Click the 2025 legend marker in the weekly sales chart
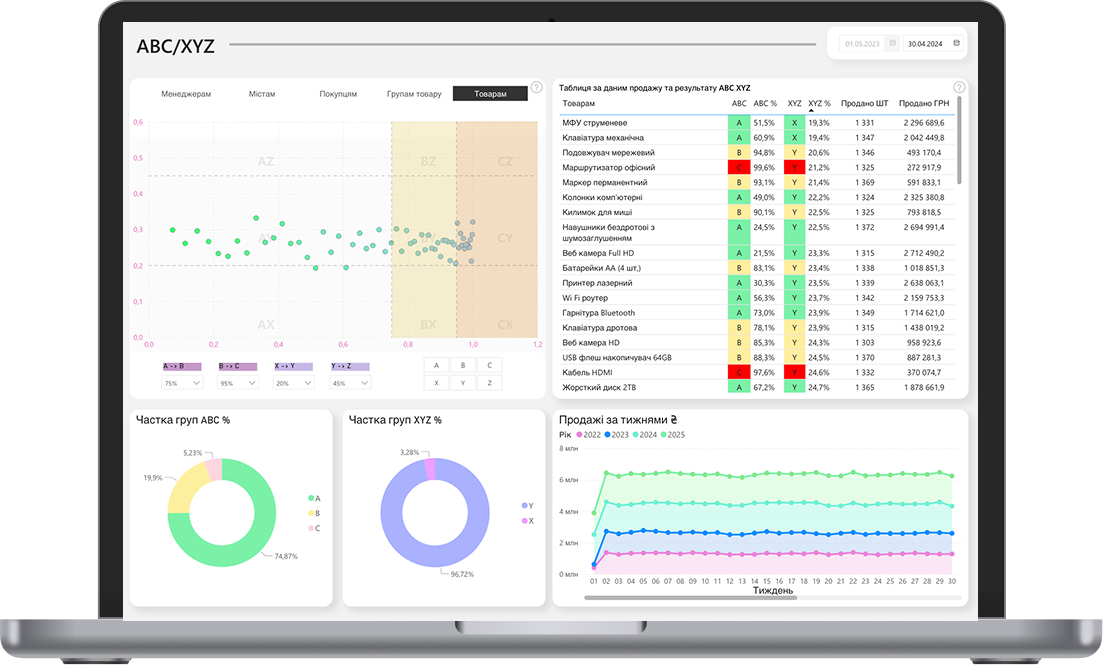1103x665 pixels. click(665, 435)
